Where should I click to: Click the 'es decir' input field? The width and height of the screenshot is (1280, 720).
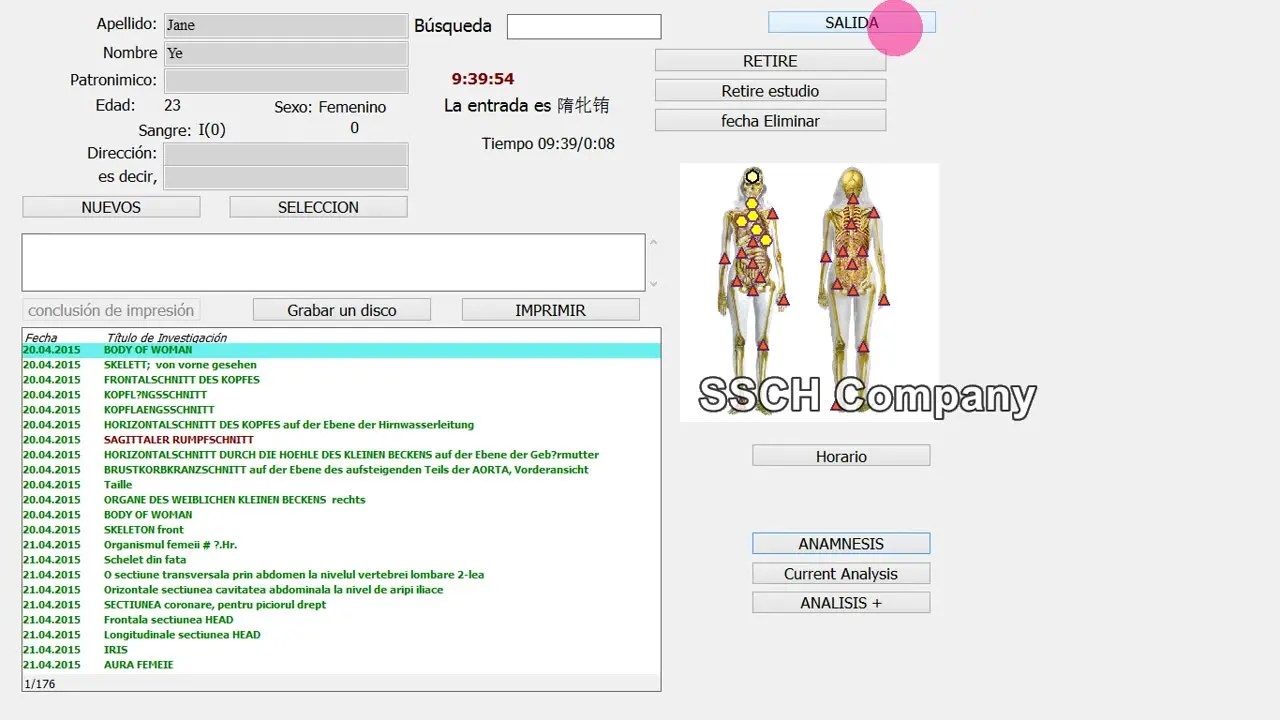(x=286, y=178)
